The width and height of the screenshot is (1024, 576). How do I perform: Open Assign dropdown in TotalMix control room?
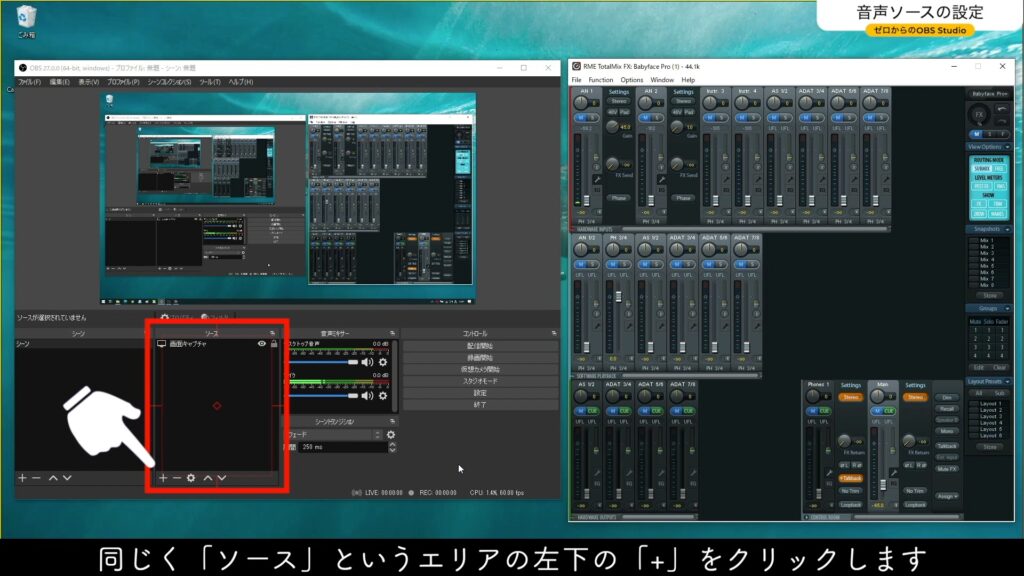click(947, 496)
